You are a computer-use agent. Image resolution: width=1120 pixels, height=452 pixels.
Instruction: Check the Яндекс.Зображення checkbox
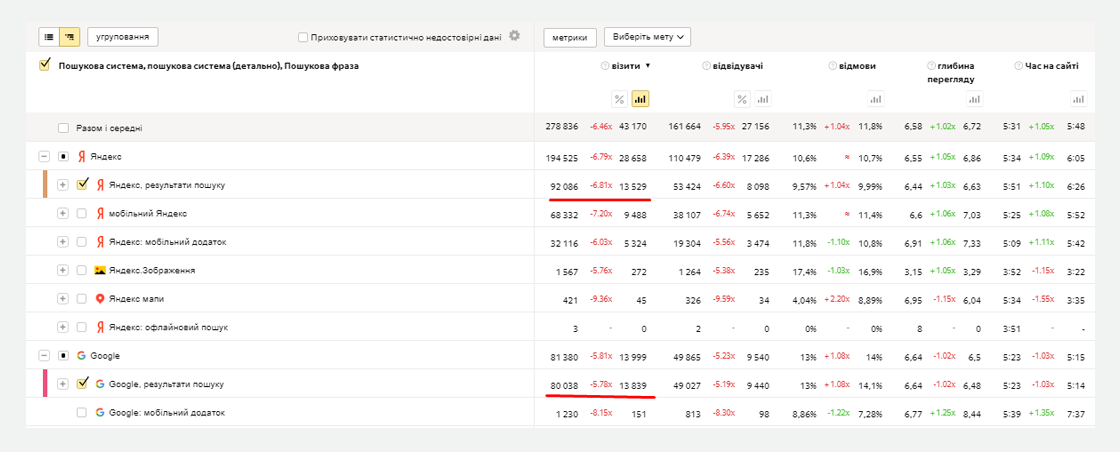point(81,271)
